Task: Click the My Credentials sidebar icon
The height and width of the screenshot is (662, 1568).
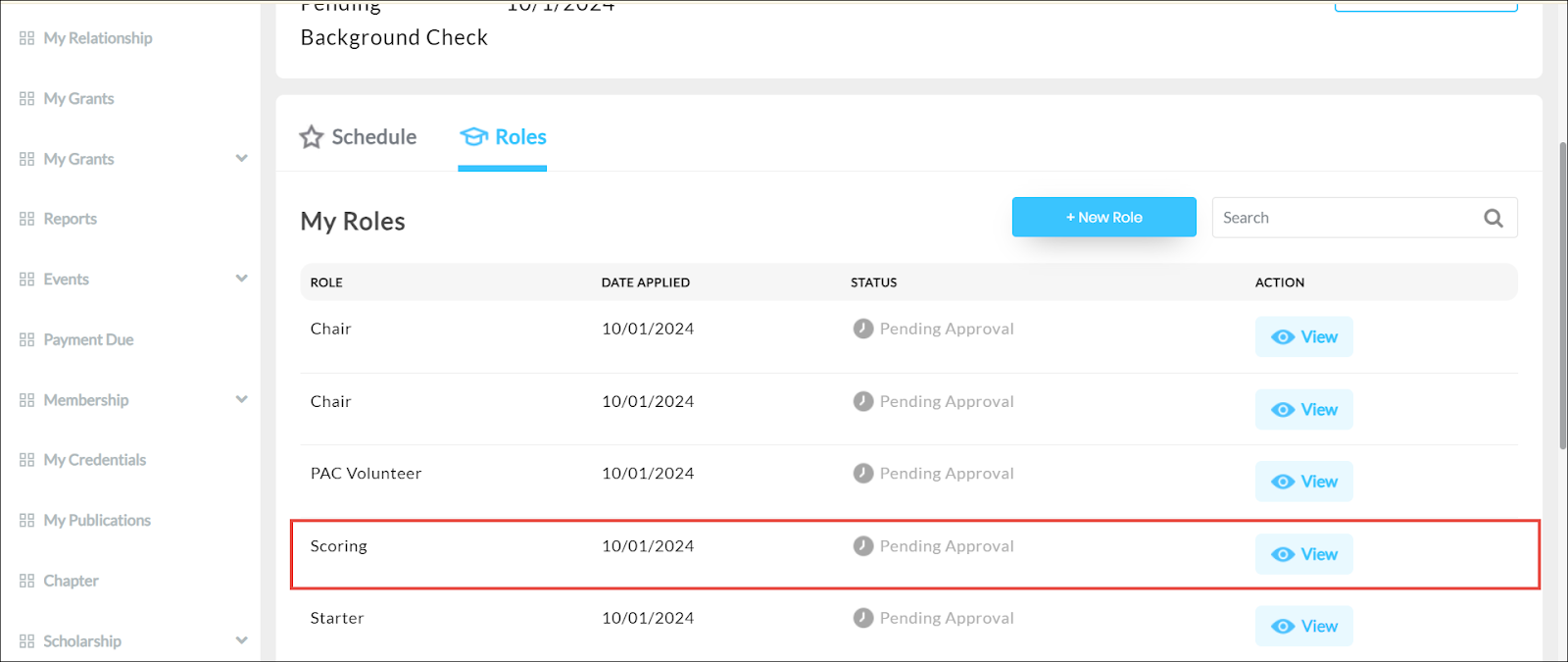Action: (26, 460)
